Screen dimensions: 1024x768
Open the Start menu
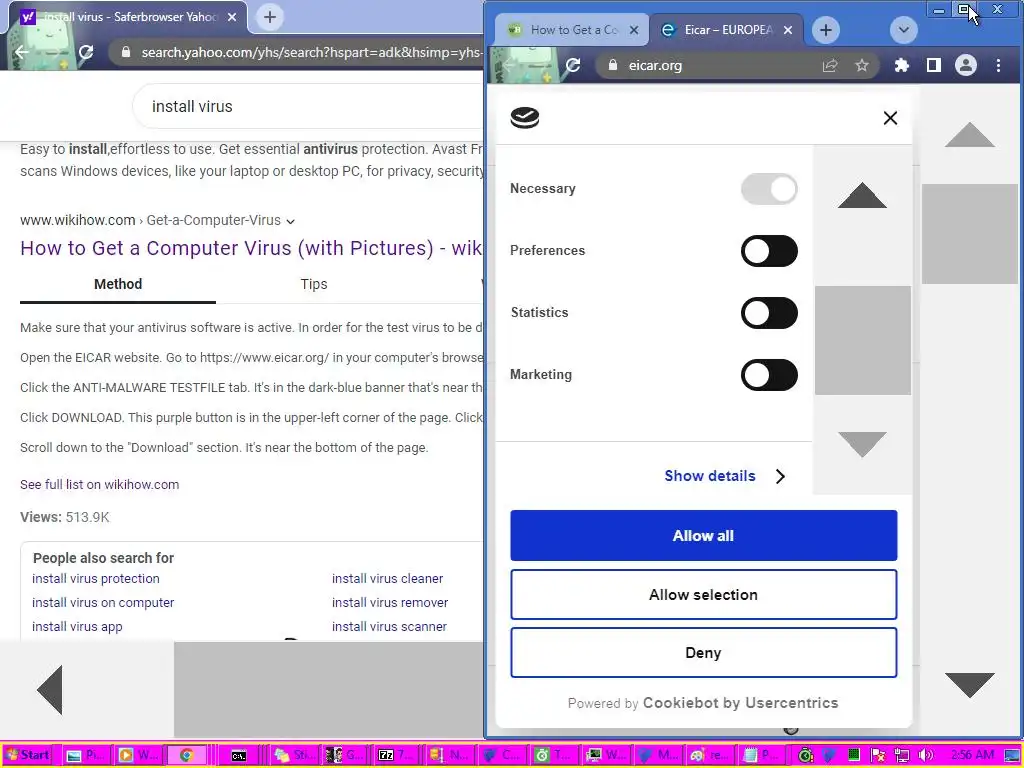click(x=27, y=755)
